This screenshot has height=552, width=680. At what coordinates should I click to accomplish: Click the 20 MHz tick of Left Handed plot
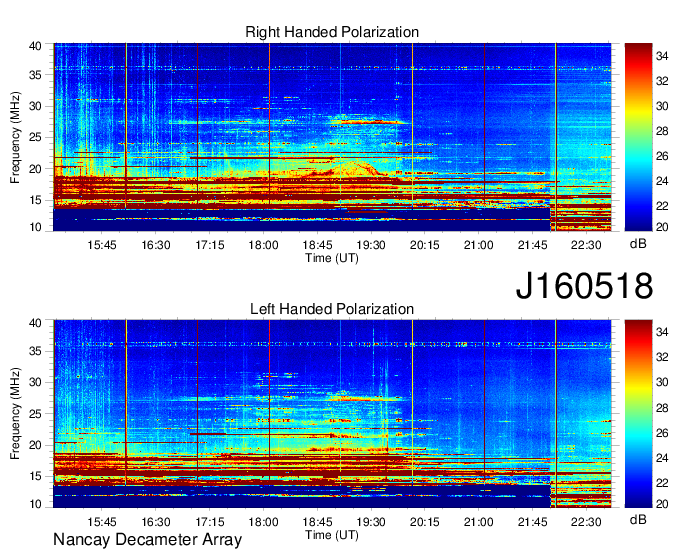tap(35, 445)
